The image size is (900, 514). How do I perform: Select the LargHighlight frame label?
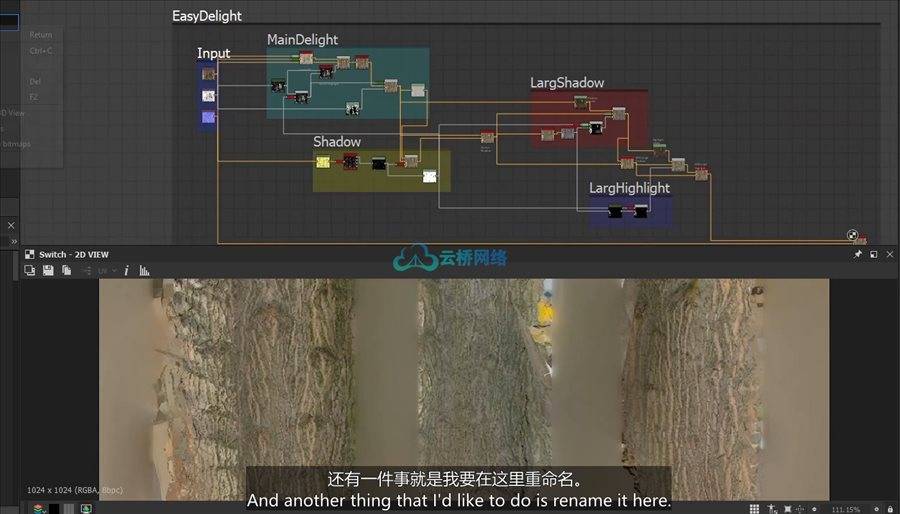[x=630, y=188]
